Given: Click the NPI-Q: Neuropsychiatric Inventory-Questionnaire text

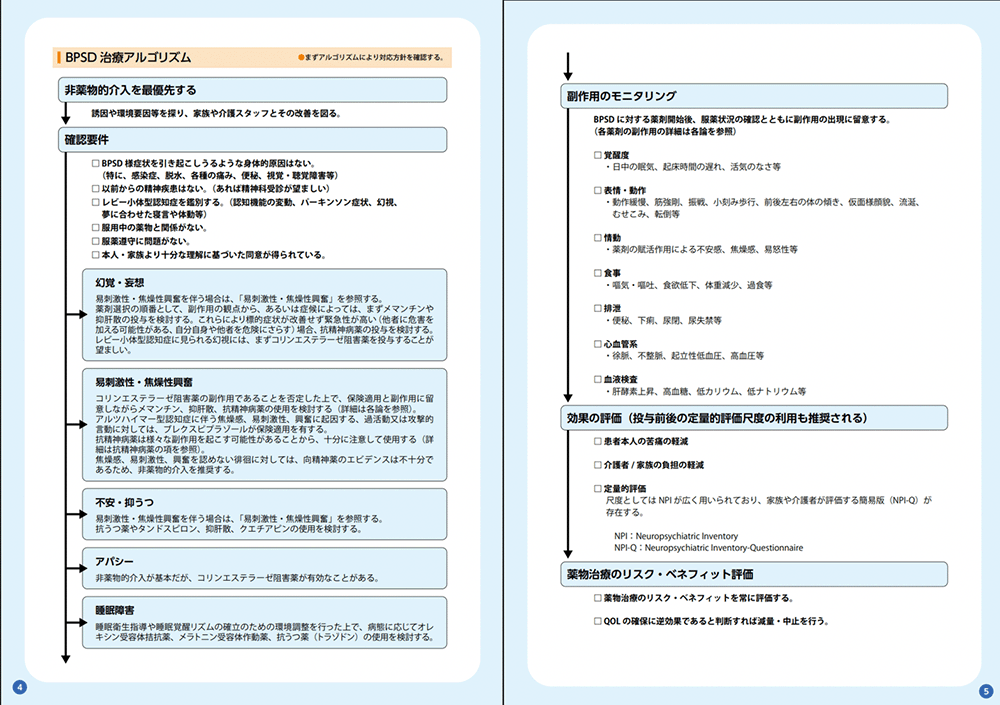Looking at the screenshot, I should pyautogui.click(x=708, y=548).
